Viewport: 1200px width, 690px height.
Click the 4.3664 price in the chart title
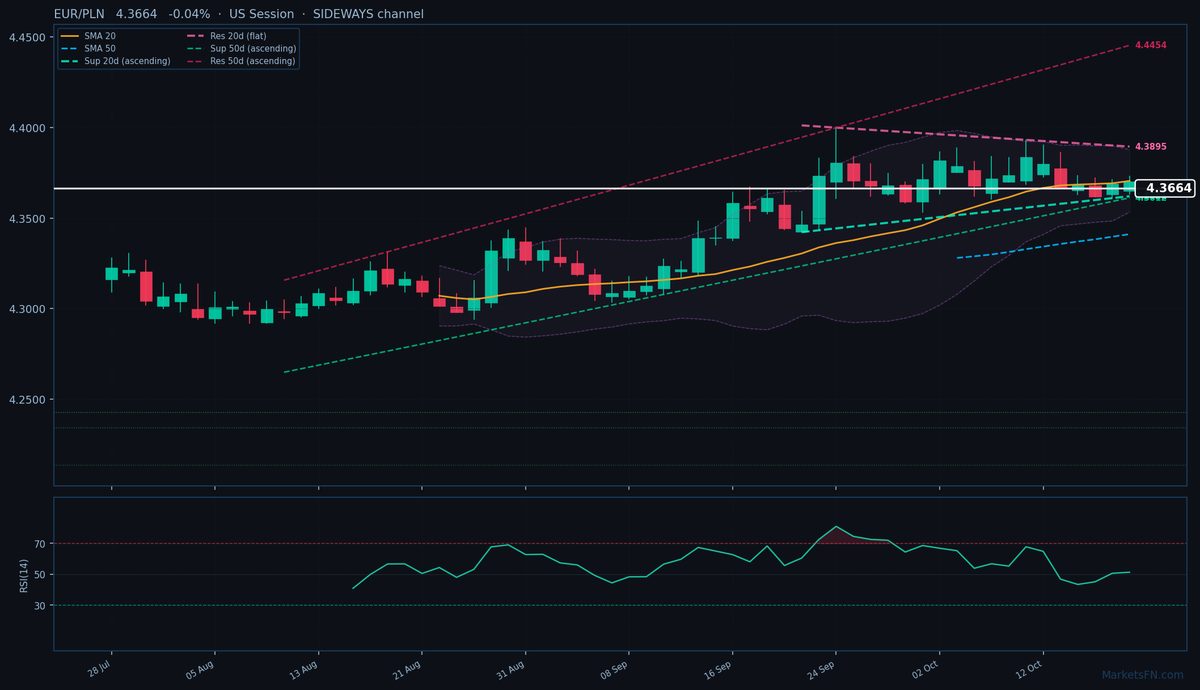136,14
